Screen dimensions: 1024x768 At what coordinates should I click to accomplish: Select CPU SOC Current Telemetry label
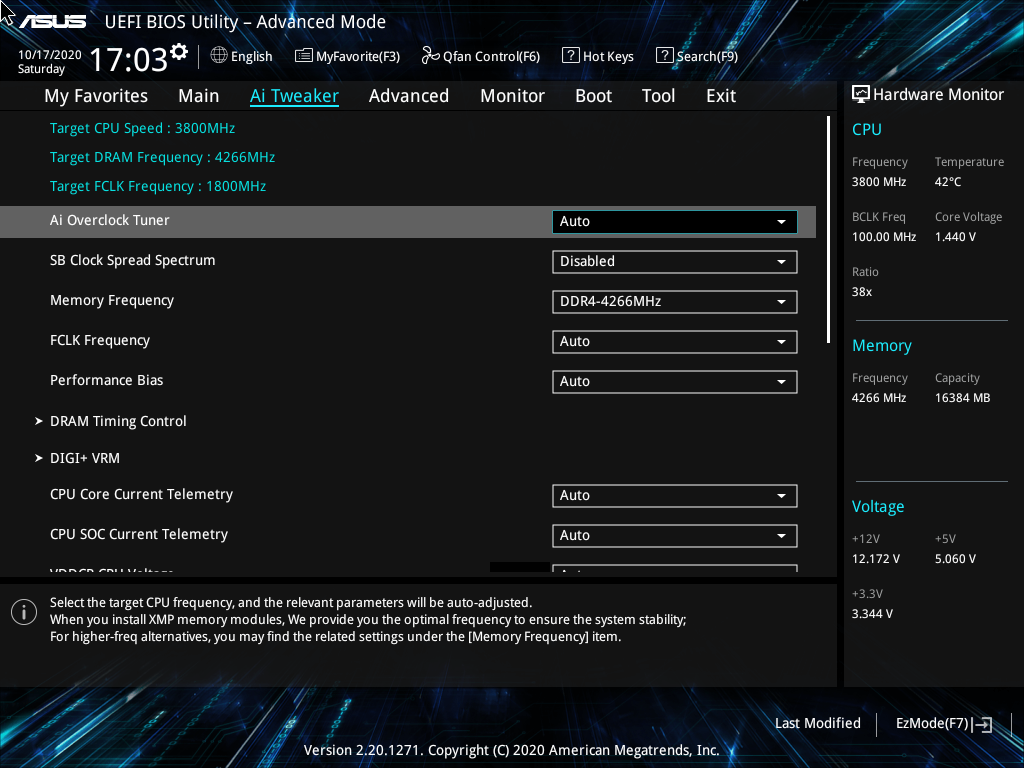pyautogui.click(x=139, y=534)
